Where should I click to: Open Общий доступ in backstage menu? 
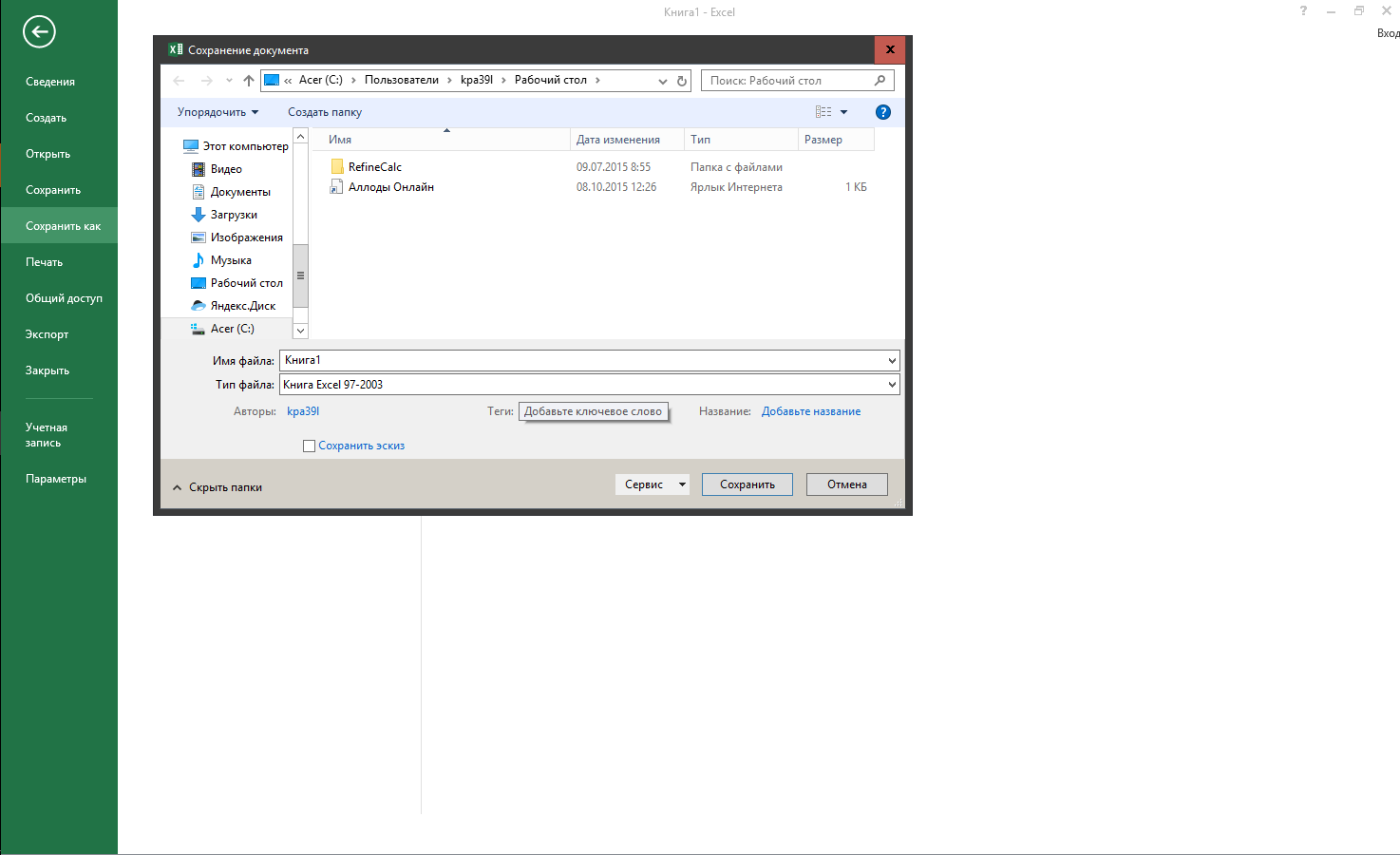click(x=59, y=298)
